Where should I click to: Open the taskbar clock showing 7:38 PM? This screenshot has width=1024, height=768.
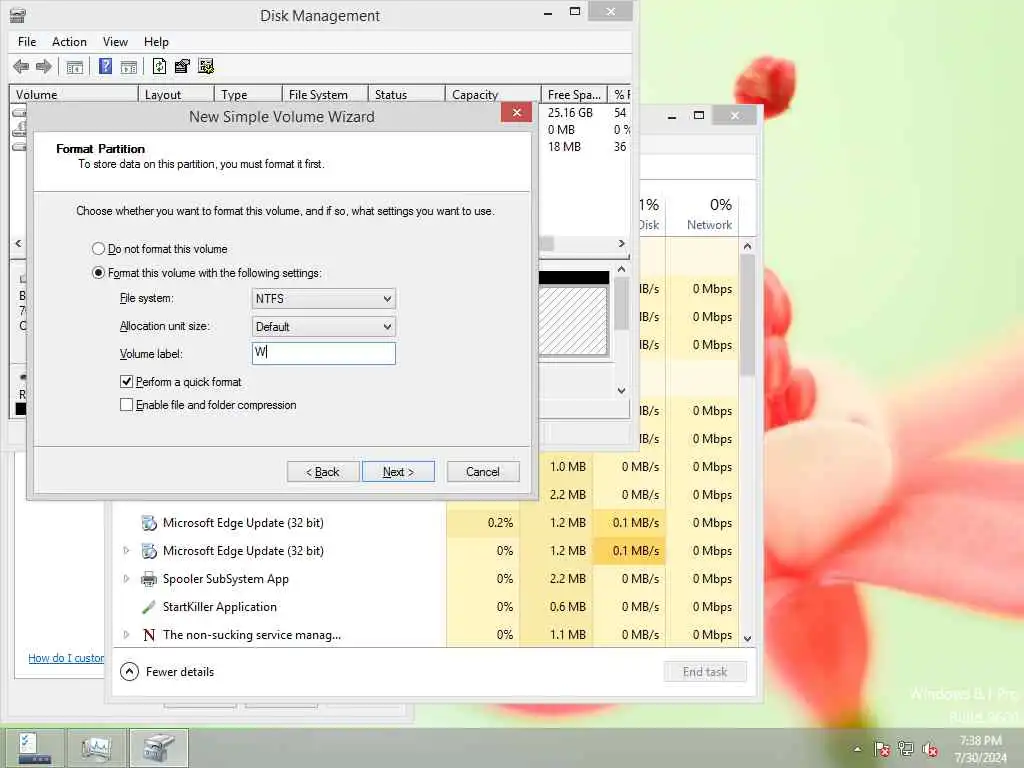(x=980, y=749)
